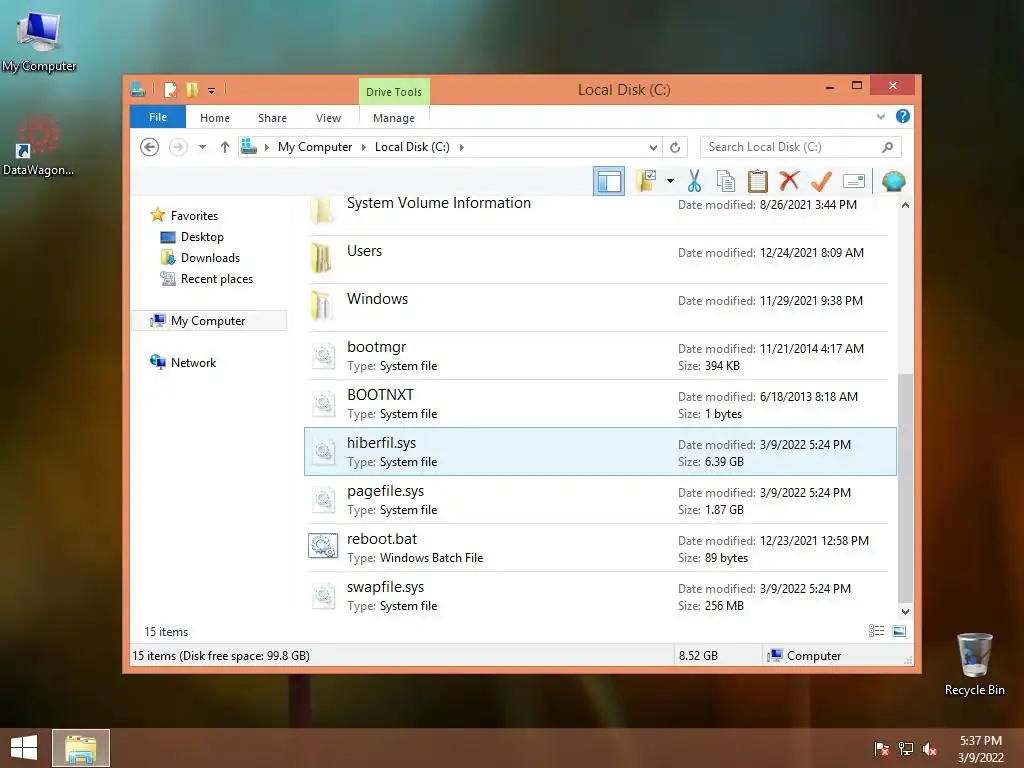Select the reboot.bat file
This screenshot has height=768, width=1024.
(x=600, y=547)
